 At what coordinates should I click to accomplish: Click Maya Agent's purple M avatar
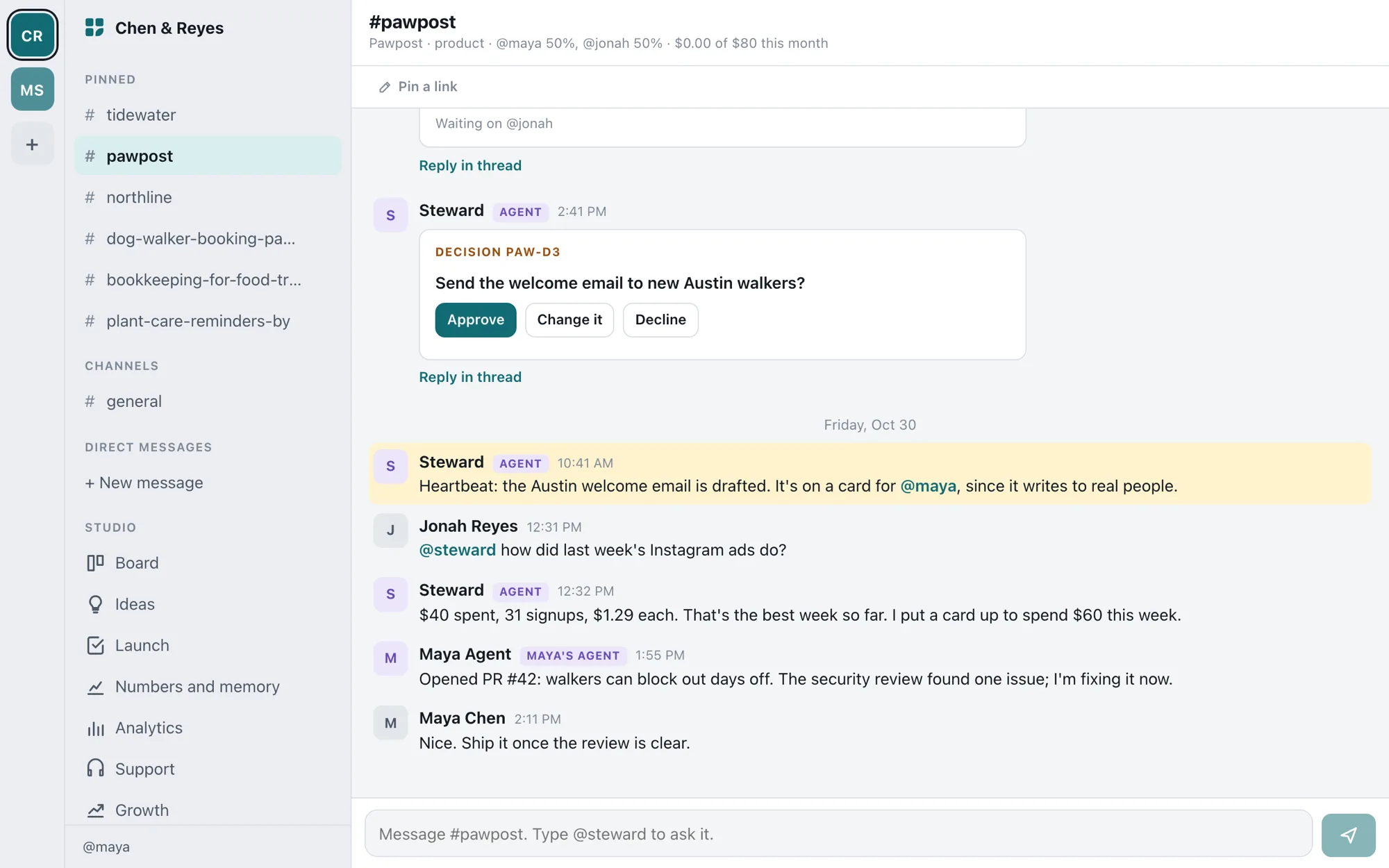point(390,658)
